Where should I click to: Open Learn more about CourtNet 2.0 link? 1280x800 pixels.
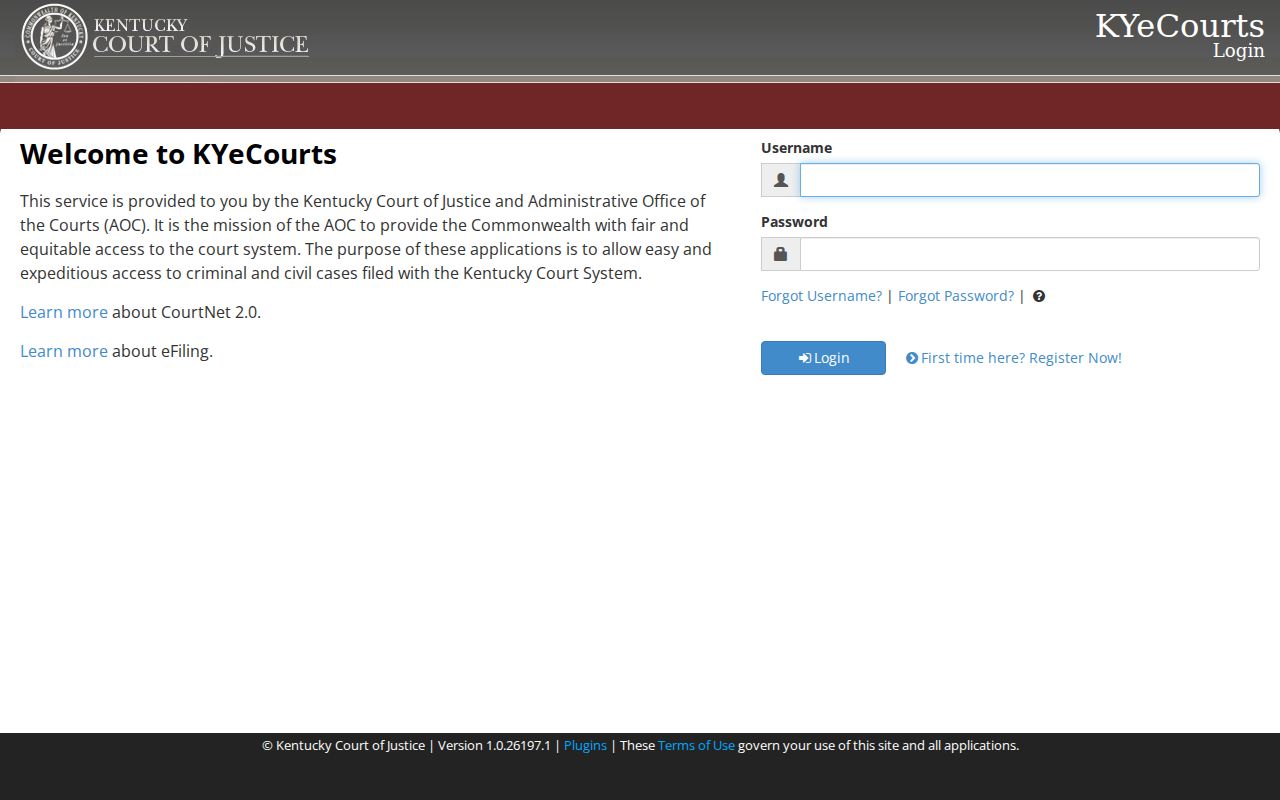(x=64, y=312)
